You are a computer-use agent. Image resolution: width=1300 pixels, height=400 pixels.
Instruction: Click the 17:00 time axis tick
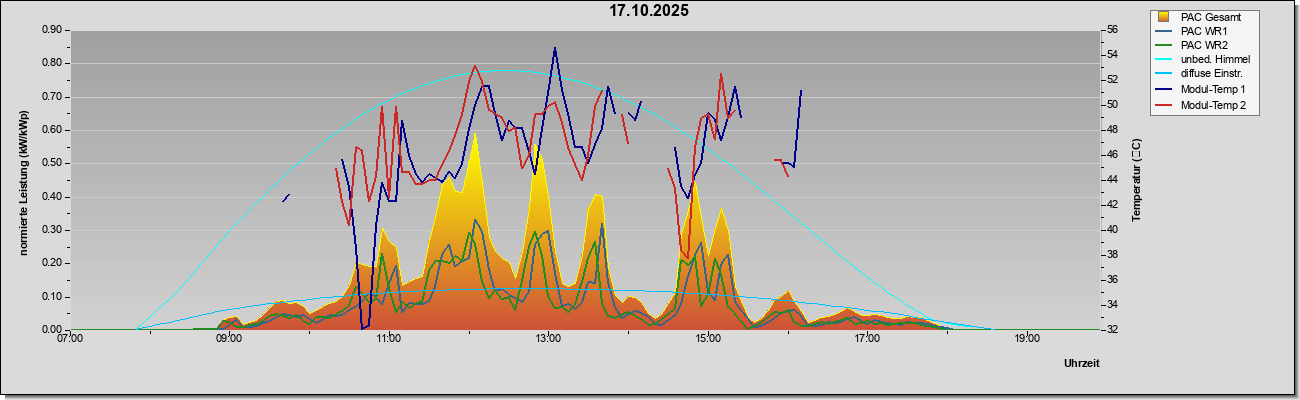[x=868, y=339]
